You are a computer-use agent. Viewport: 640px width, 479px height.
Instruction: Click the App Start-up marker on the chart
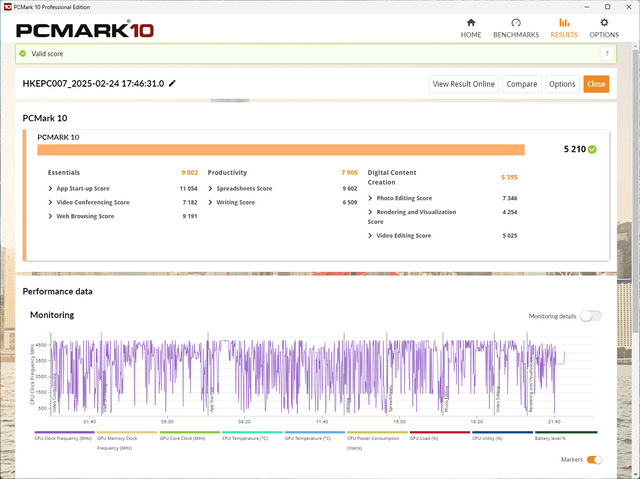pos(211,400)
